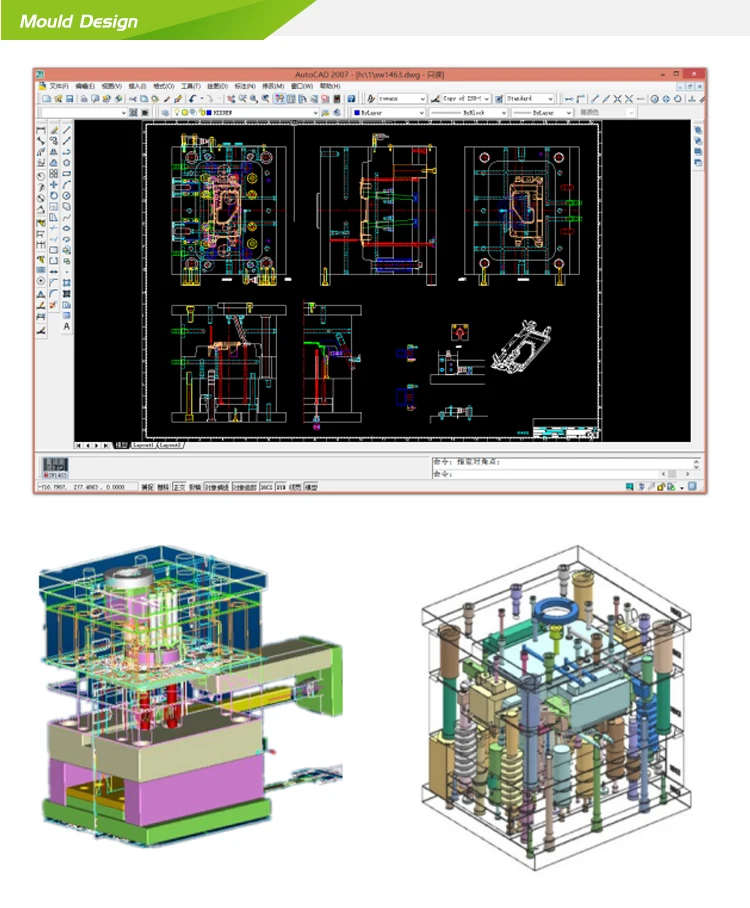750x908 pixels.
Task: Click the SW1463 drawing thumbnail
Action: tap(56, 467)
